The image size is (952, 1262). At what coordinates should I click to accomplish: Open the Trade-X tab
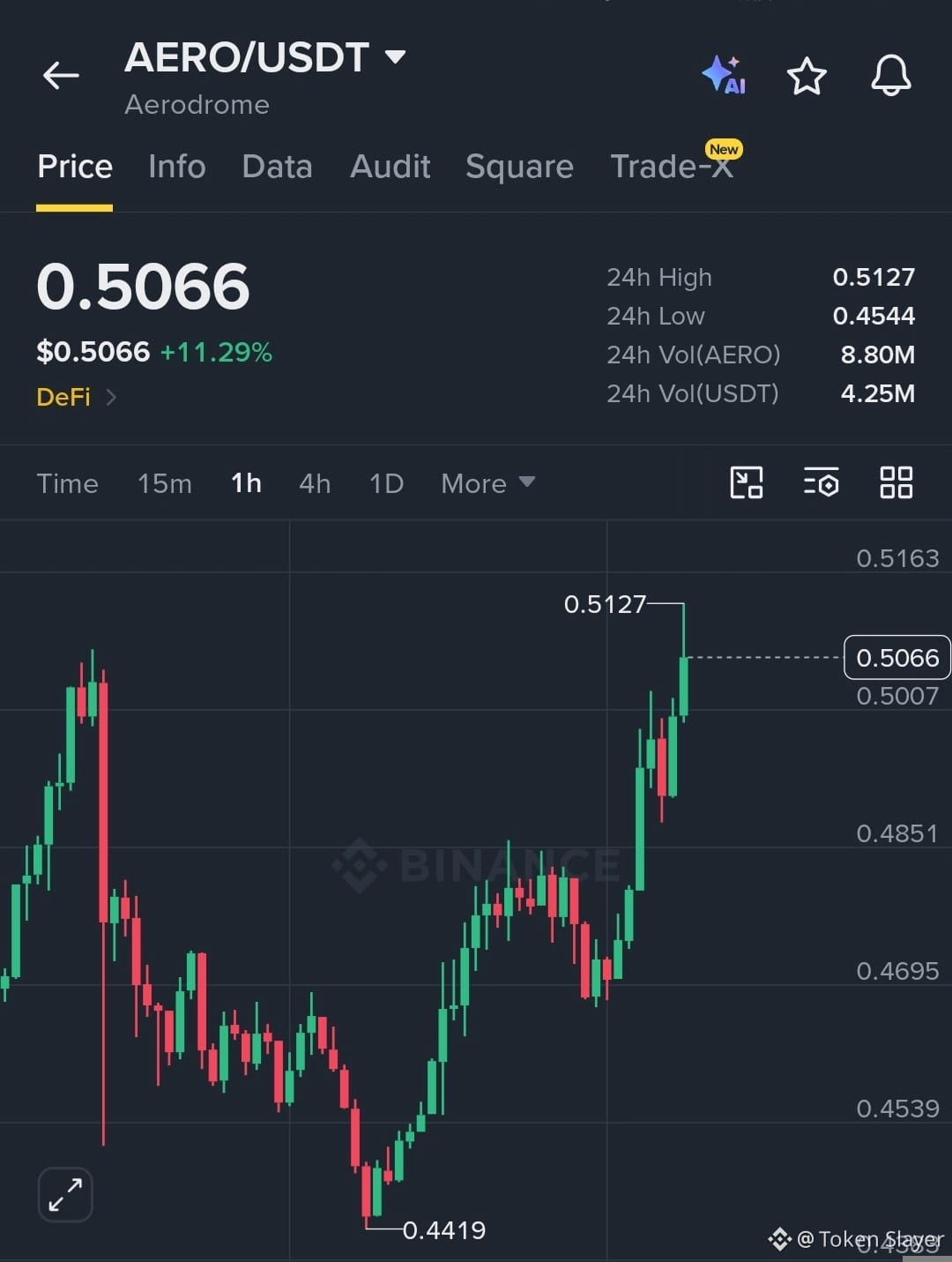(x=672, y=167)
